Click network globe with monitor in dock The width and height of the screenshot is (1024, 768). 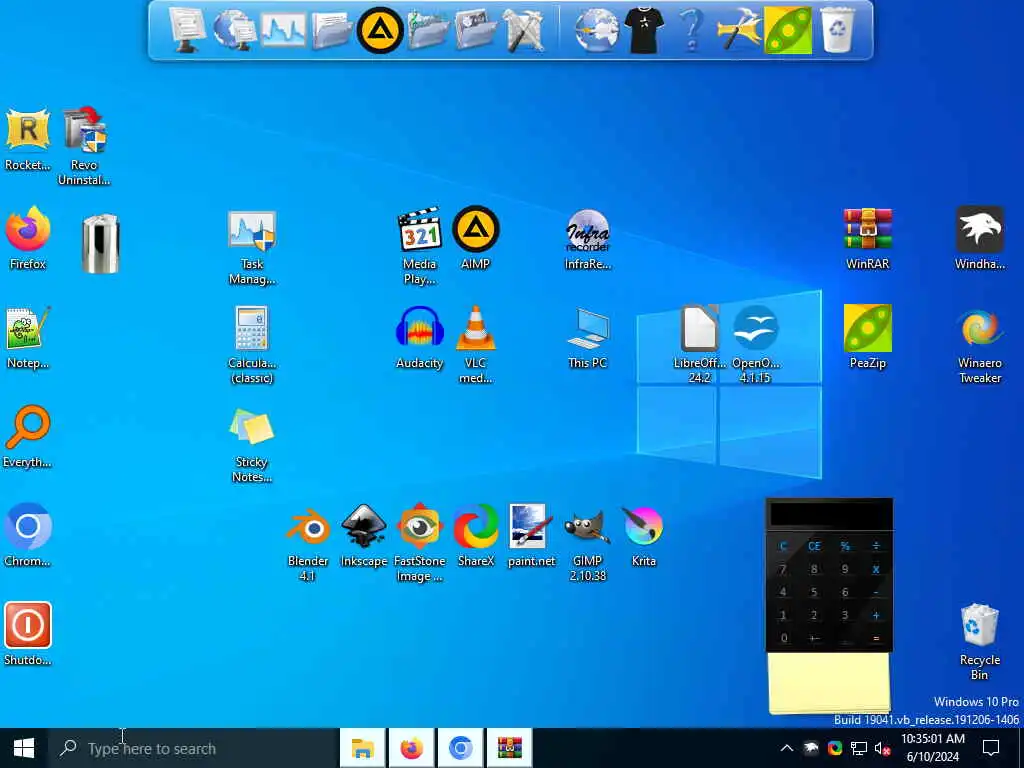tap(235, 30)
